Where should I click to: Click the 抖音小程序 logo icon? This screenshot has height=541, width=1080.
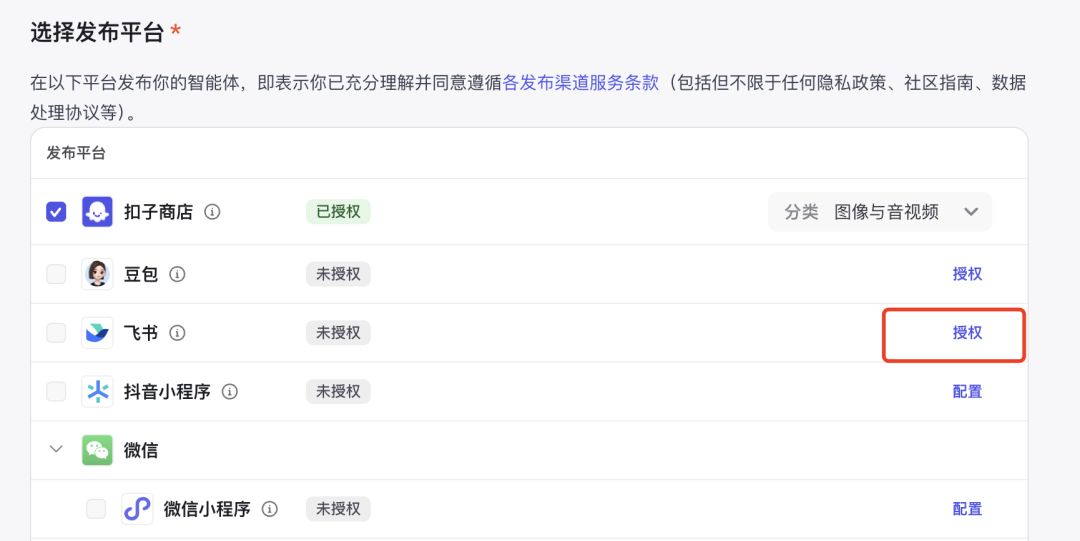(x=97, y=391)
